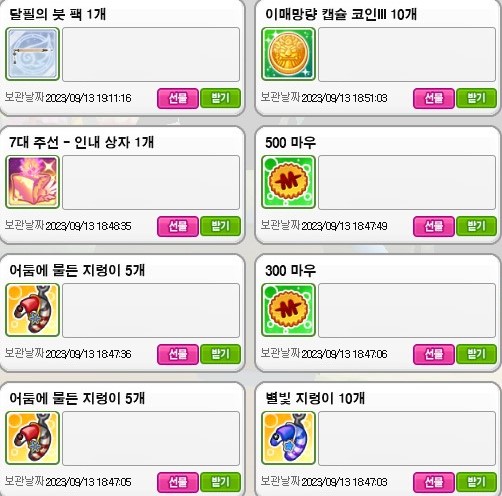
Task: Gift the 달필의 붓 팩 with 선물
Action: click(x=178, y=98)
